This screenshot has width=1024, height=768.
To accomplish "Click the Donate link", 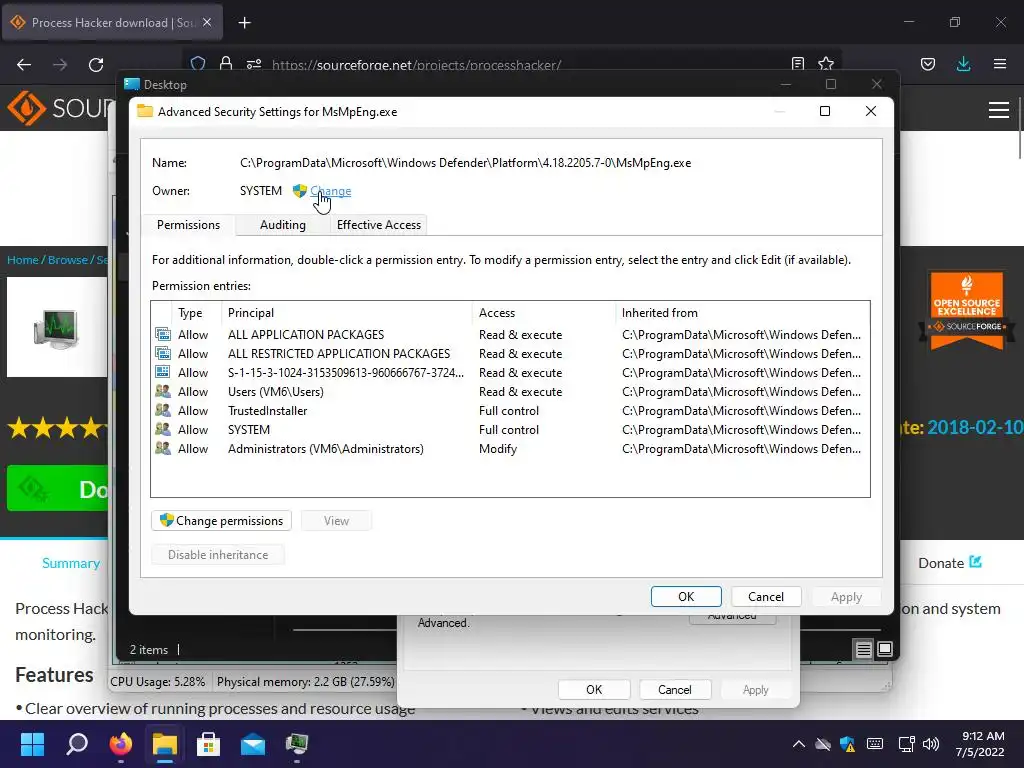I will pos(950,563).
